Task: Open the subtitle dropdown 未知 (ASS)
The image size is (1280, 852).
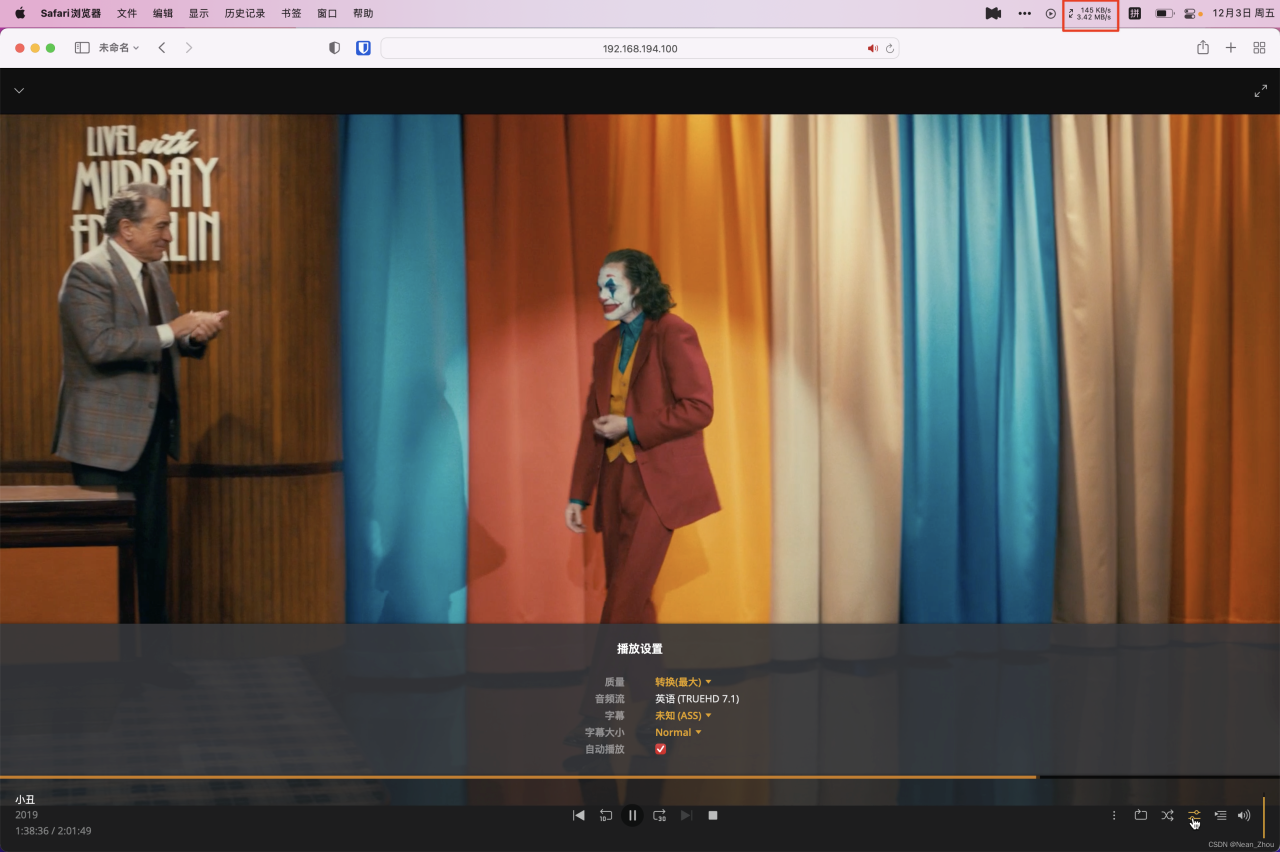Action: pyautogui.click(x=683, y=715)
